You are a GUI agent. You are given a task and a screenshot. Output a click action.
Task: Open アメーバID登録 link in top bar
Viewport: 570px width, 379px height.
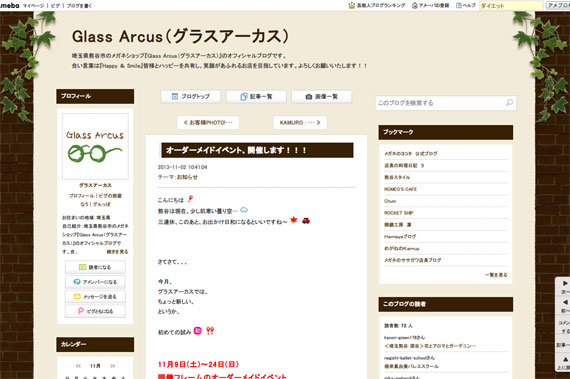pyautogui.click(x=431, y=5)
